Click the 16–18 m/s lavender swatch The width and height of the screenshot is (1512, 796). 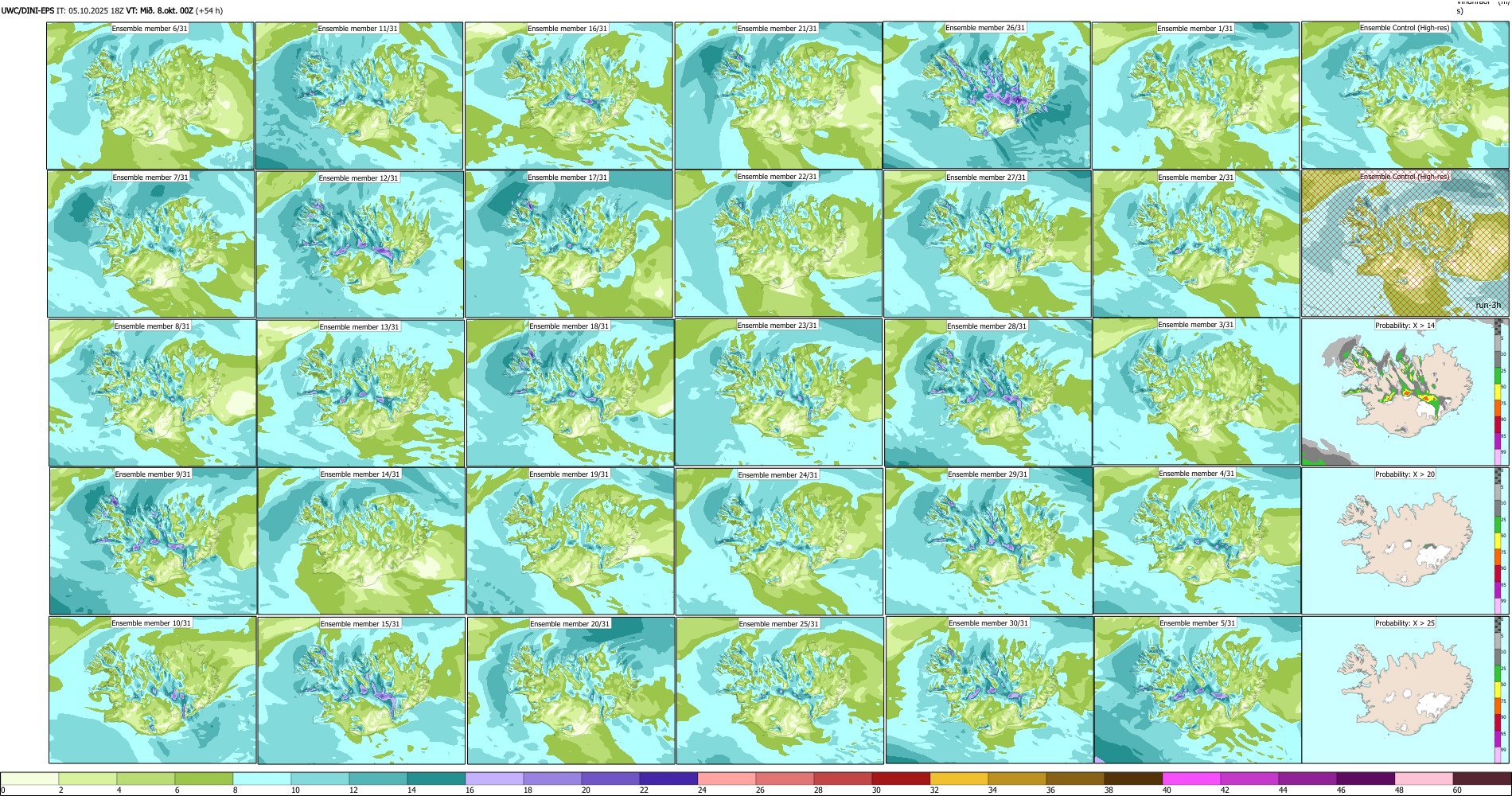tap(494, 778)
